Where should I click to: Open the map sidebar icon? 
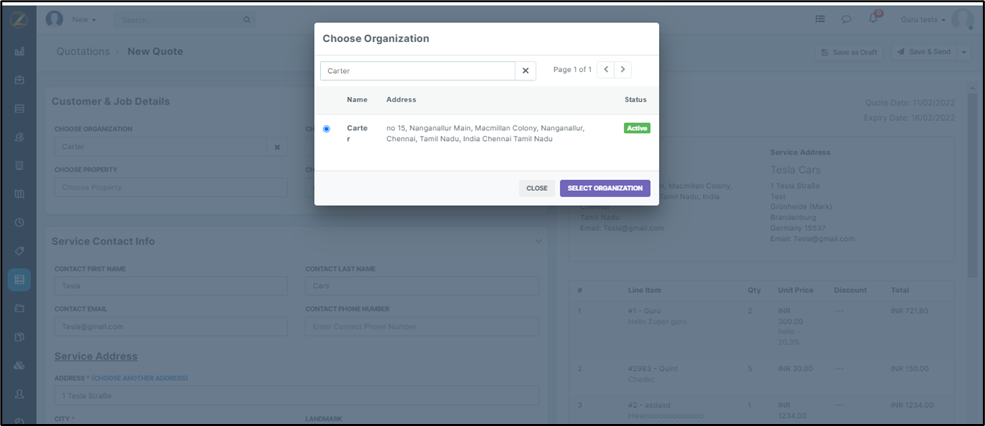click(x=19, y=194)
